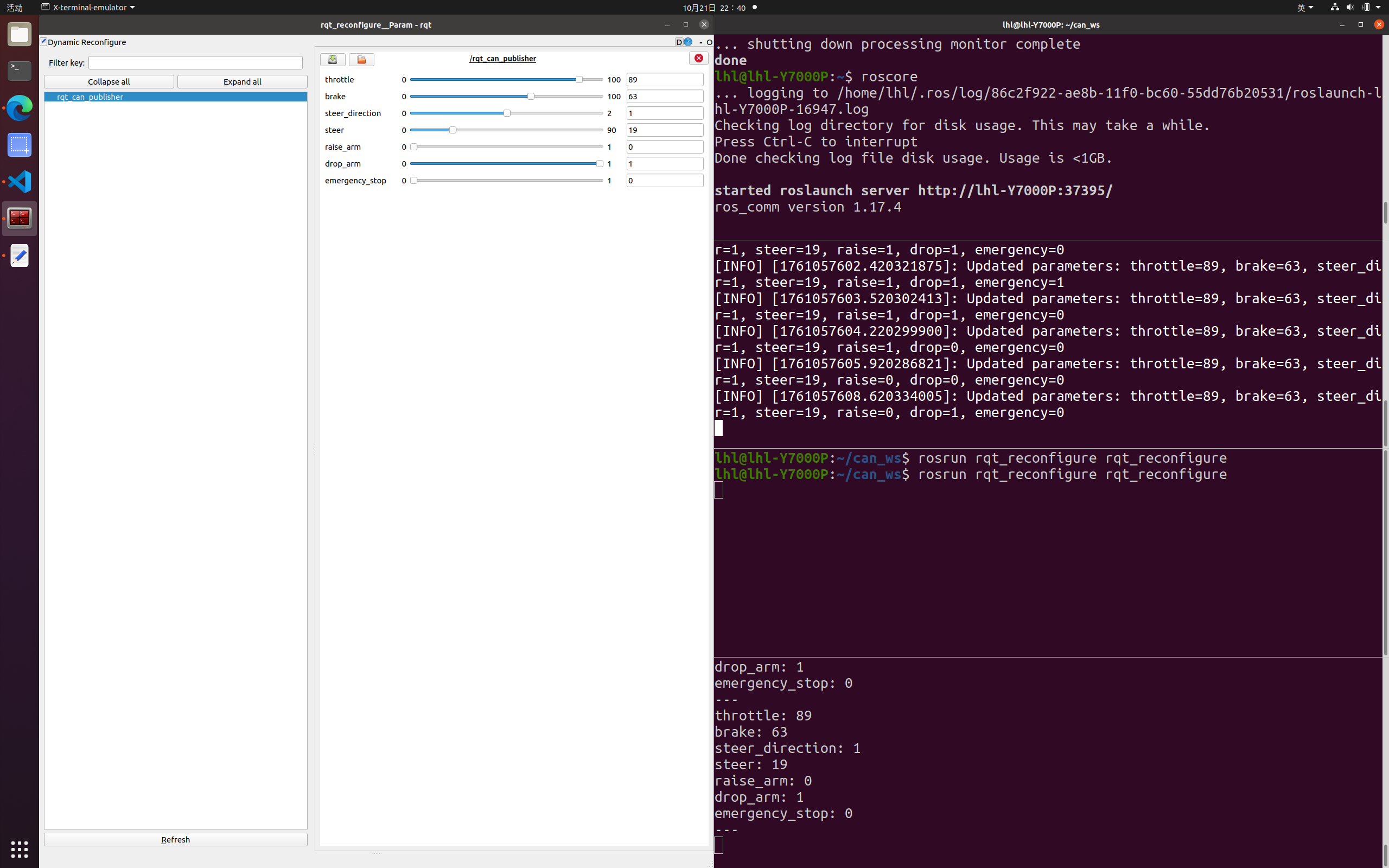Show applications grid at dock bottom
The width and height of the screenshot is (1389, 868).
pos(20,848)
